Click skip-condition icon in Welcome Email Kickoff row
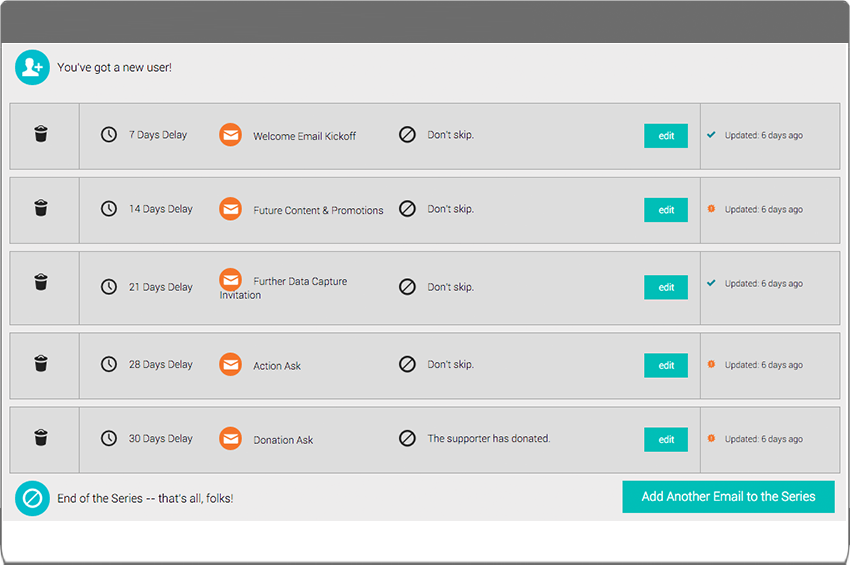This screenshot has width=853, height=570. (x=407, y=134)
